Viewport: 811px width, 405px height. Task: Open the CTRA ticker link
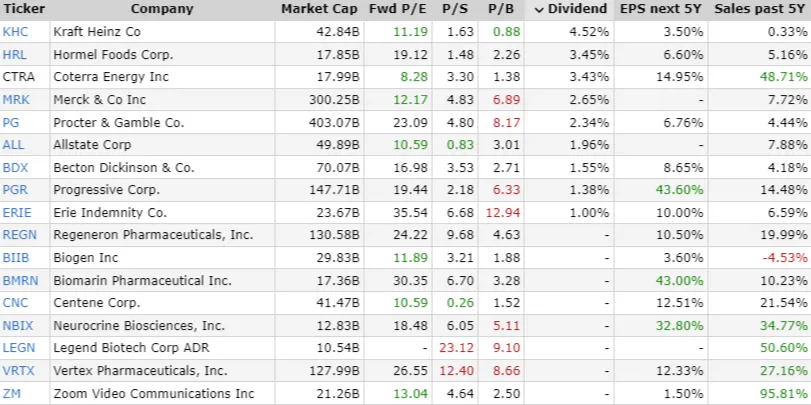(x=19, y=77)
